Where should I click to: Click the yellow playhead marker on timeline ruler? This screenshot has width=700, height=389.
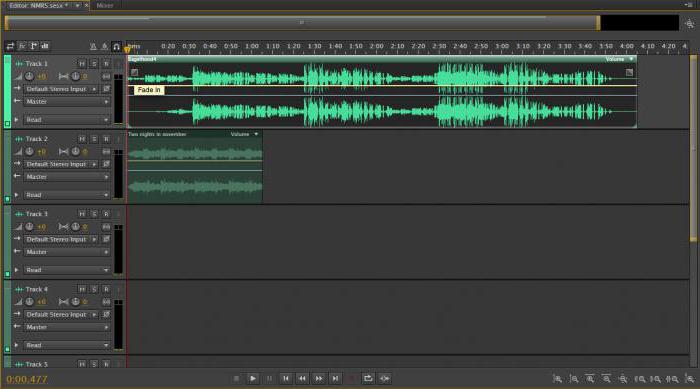tap(127, 49)
